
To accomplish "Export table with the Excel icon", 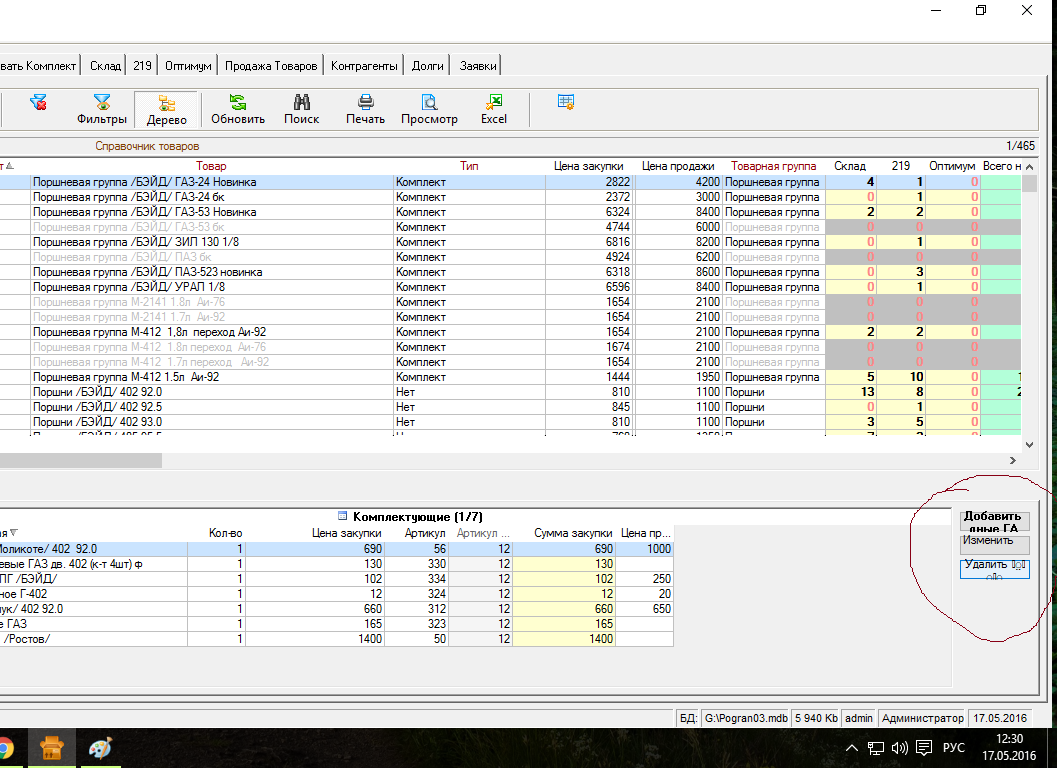I will tap(493, 109).
